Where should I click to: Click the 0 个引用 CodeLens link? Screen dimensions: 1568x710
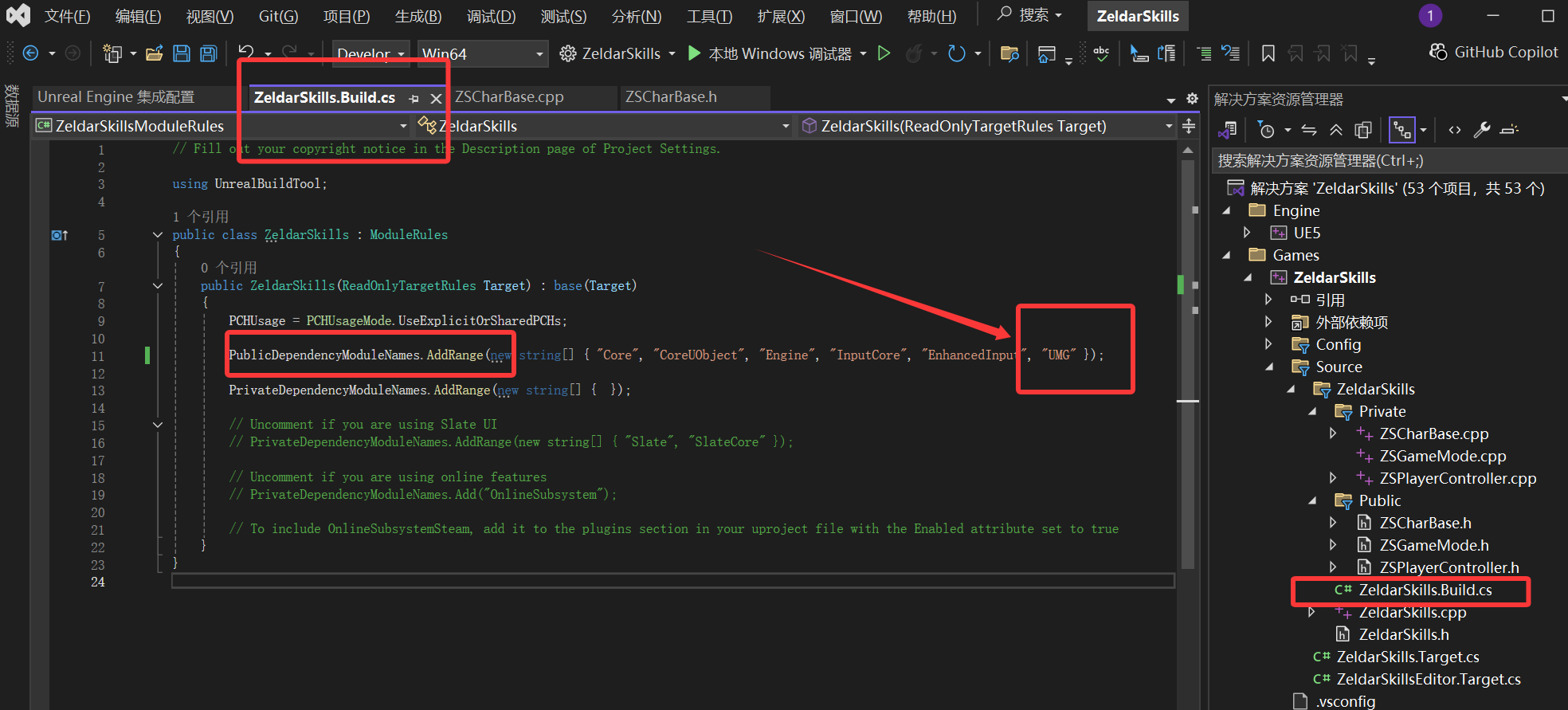click(229, 268)
